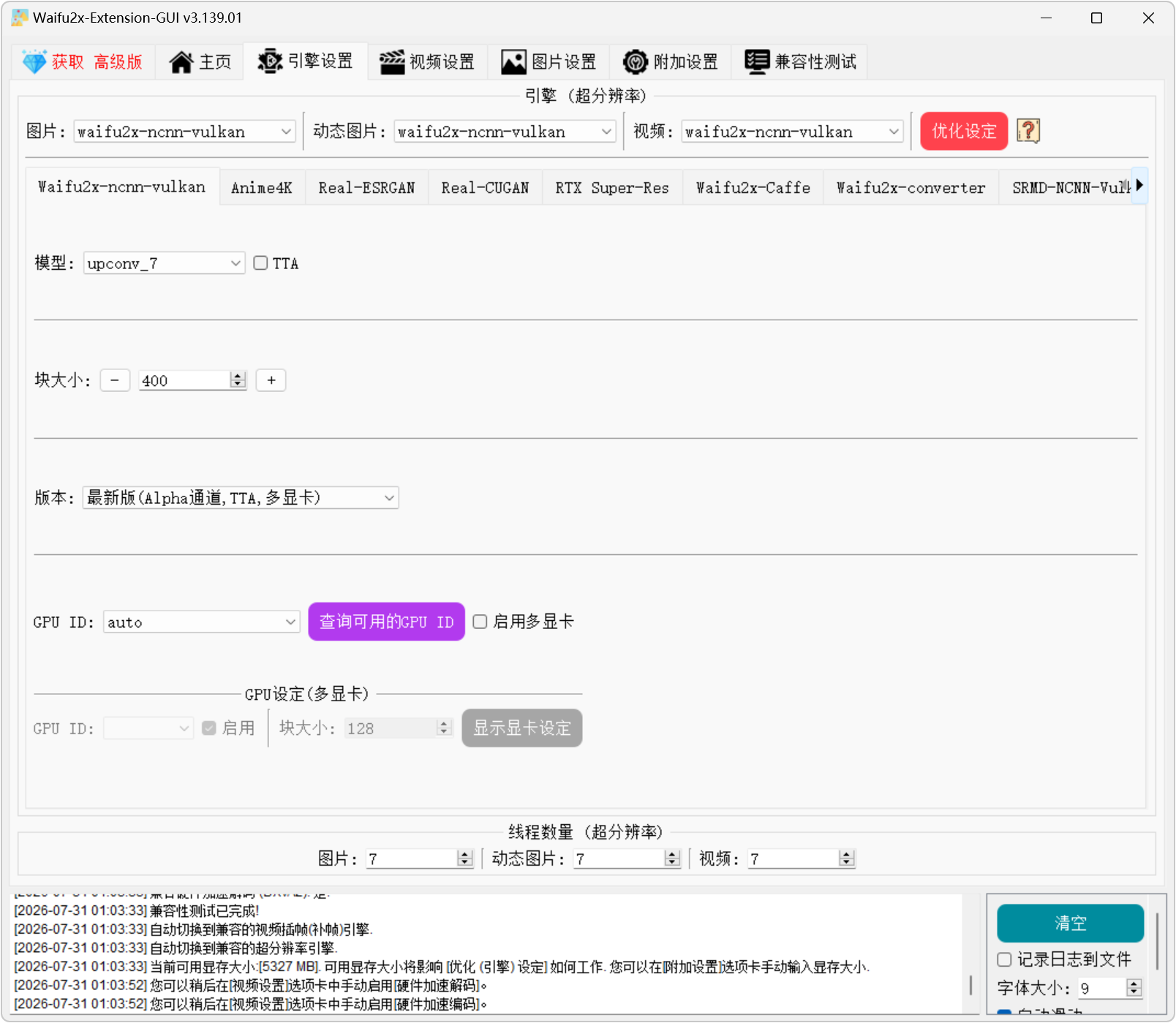Click 查询可用的GPU ID button

click(x=386, y=622)
